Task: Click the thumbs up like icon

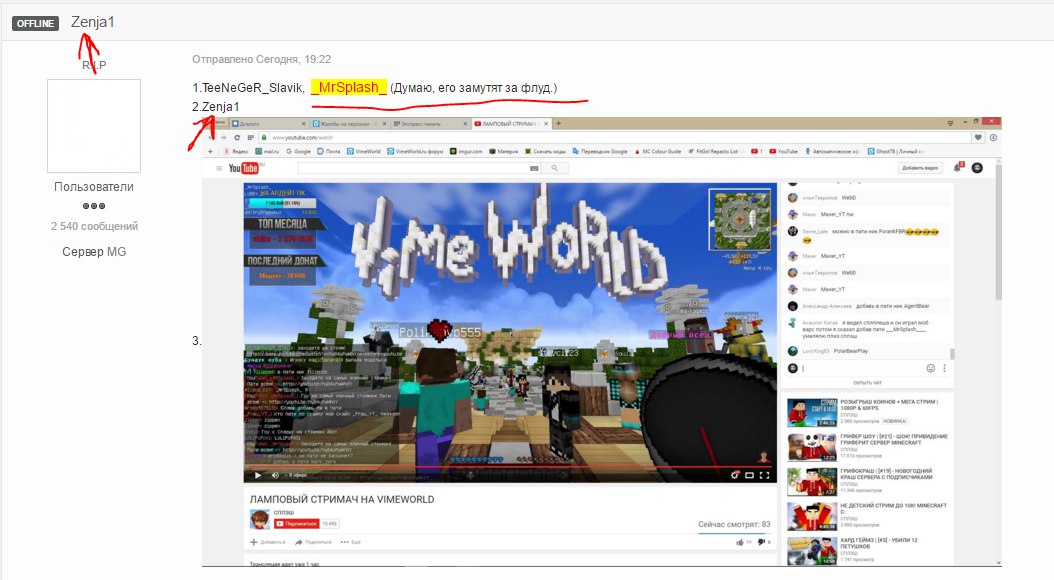Action: (x=740, y=542)
